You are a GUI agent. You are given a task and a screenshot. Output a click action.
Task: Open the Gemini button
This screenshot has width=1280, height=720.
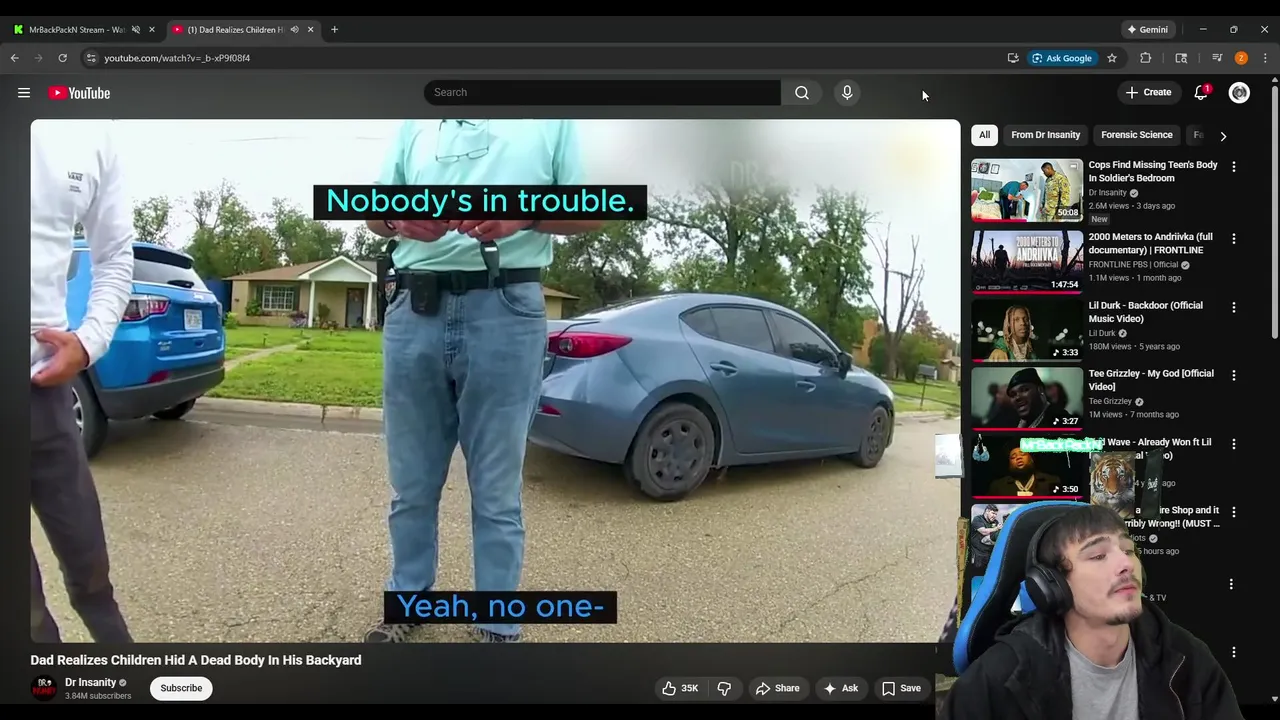pos(1147,30)
